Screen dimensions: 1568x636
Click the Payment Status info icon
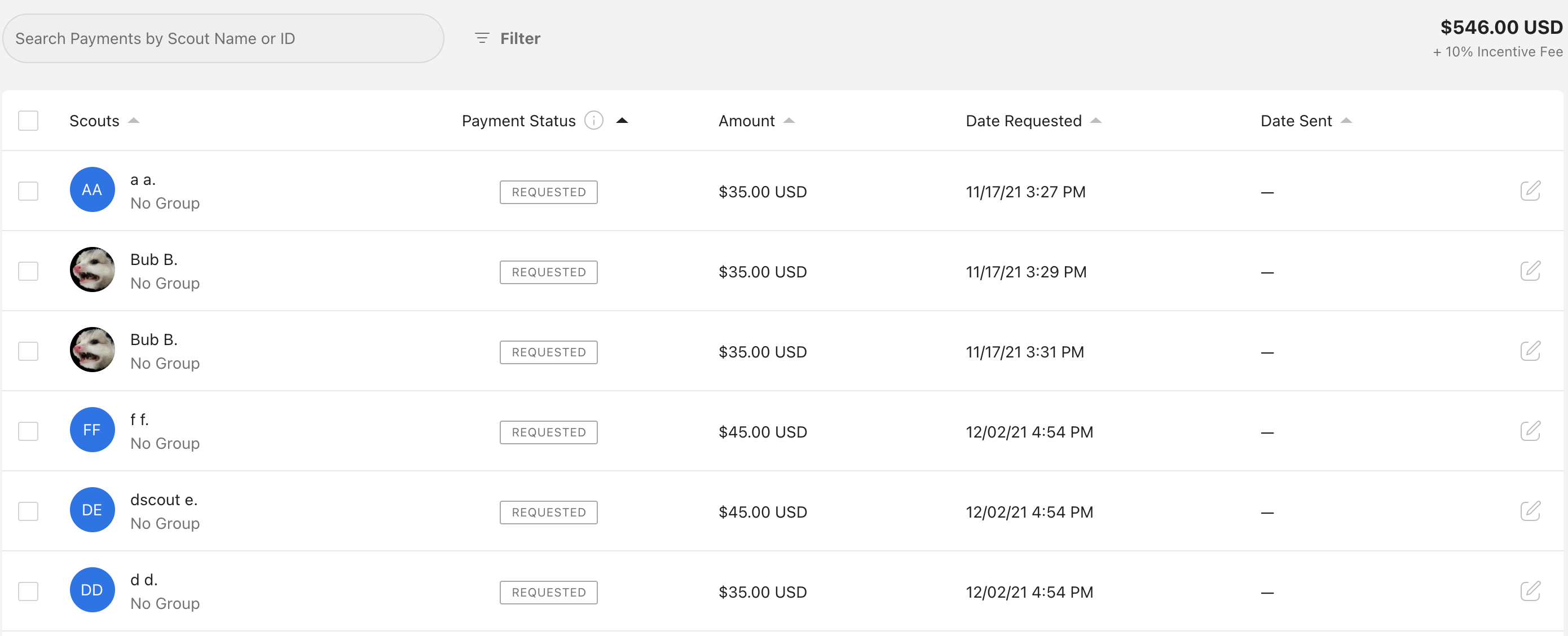593,121
